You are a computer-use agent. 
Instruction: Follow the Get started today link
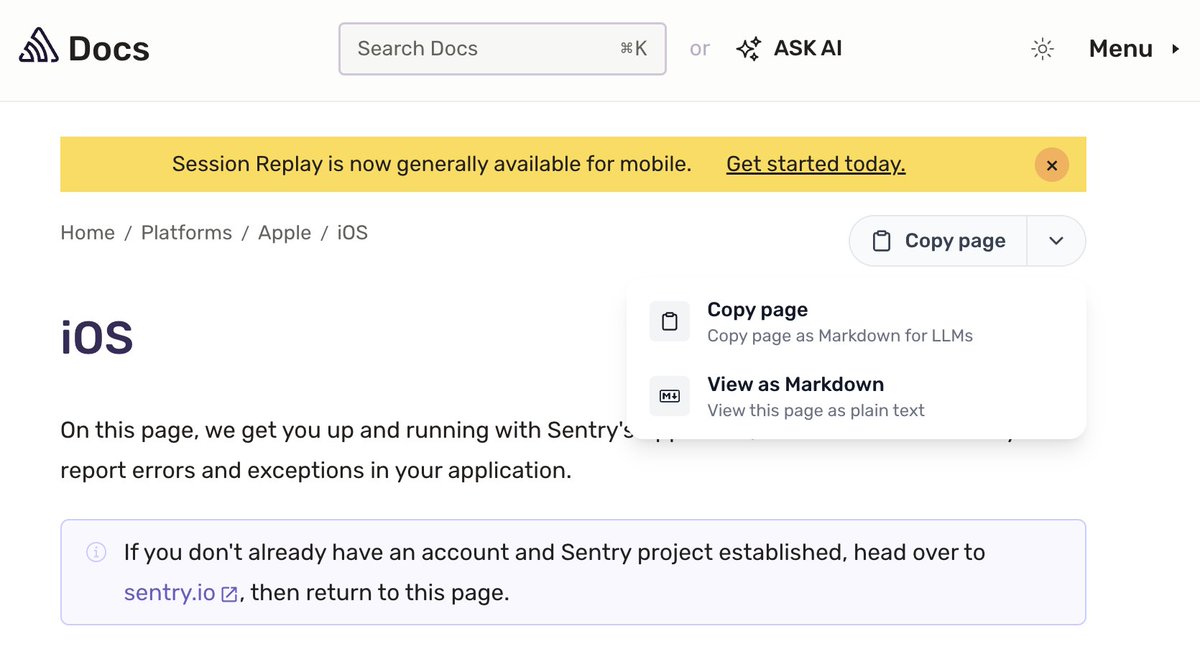click(816, 164)
